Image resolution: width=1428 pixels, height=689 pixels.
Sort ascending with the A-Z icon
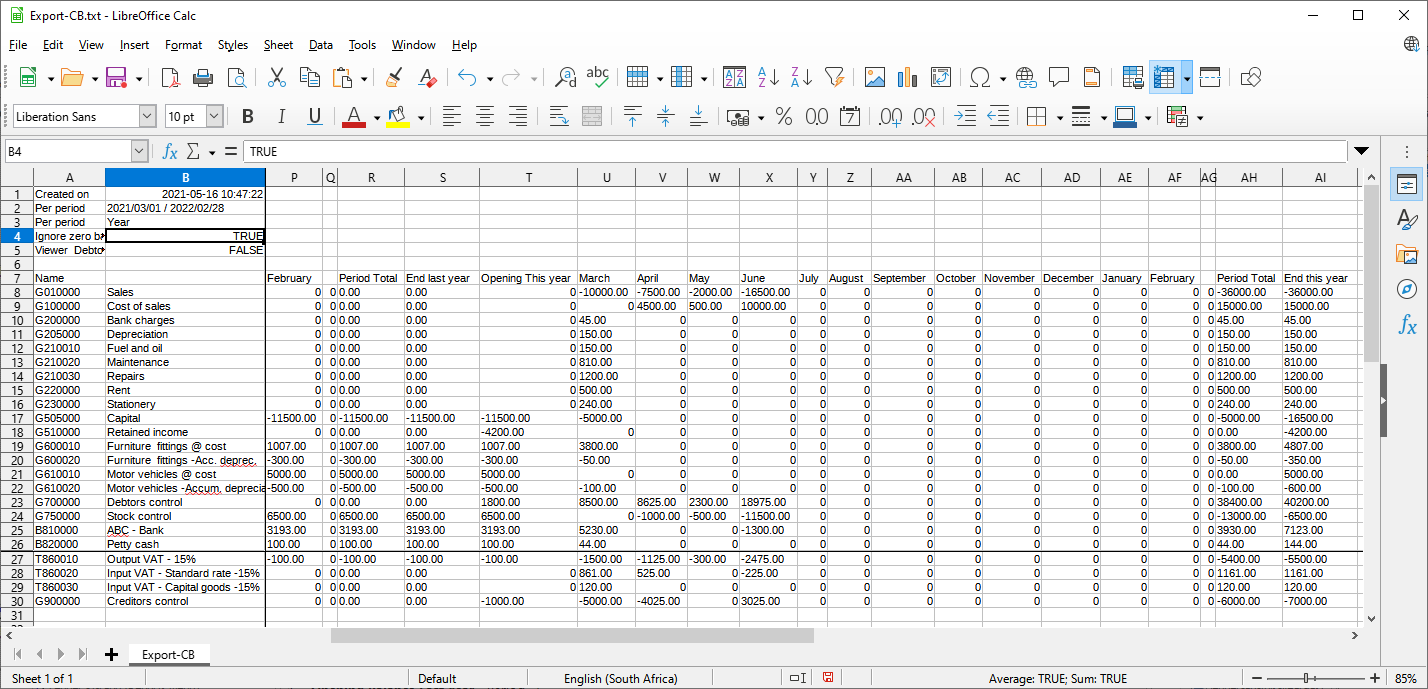pyautogui.click(x=768, y=77)
